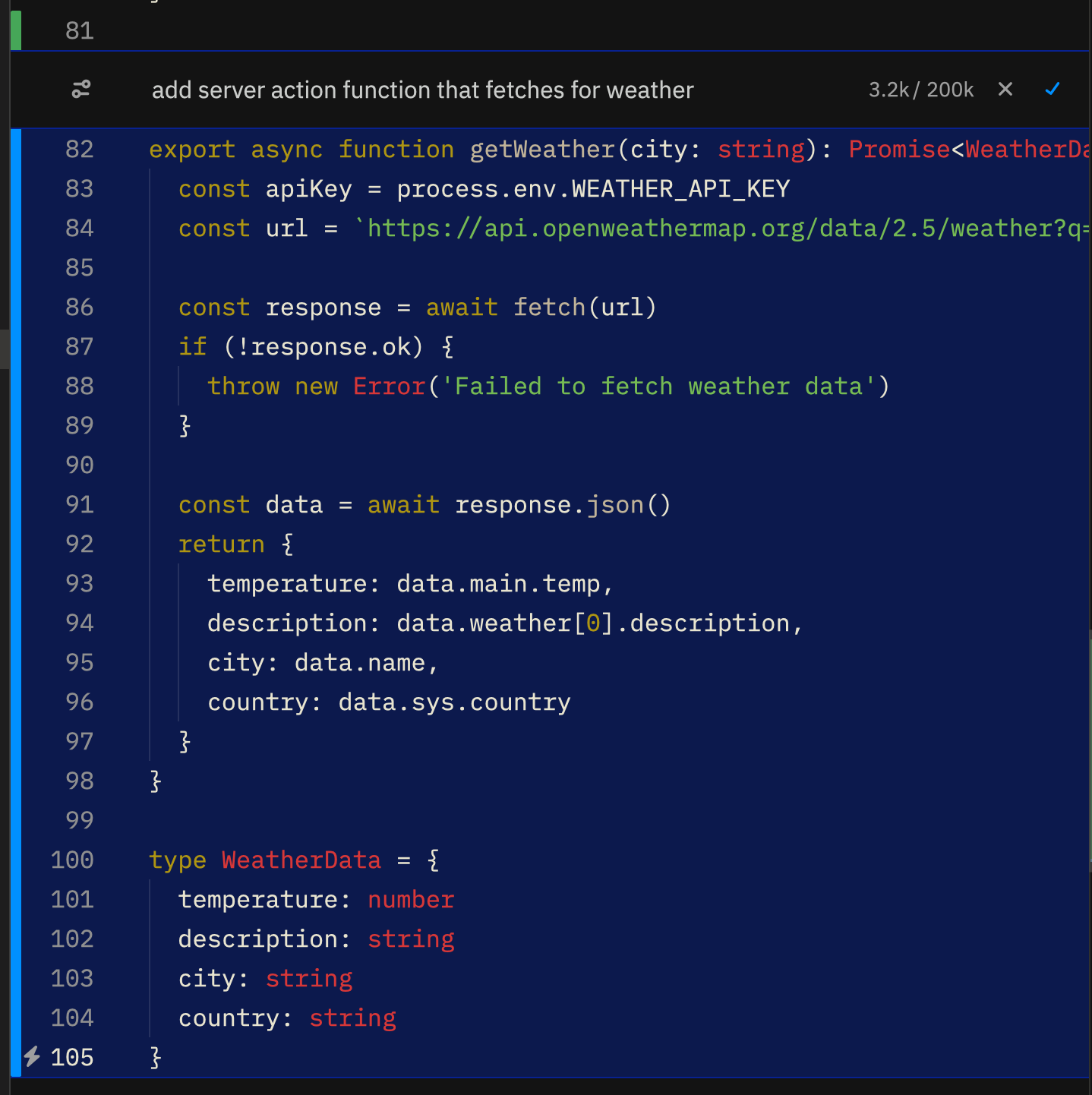1092x1095 pixels.
Task: Click the 3.2k/ 200k token counter
Action: 921,90
